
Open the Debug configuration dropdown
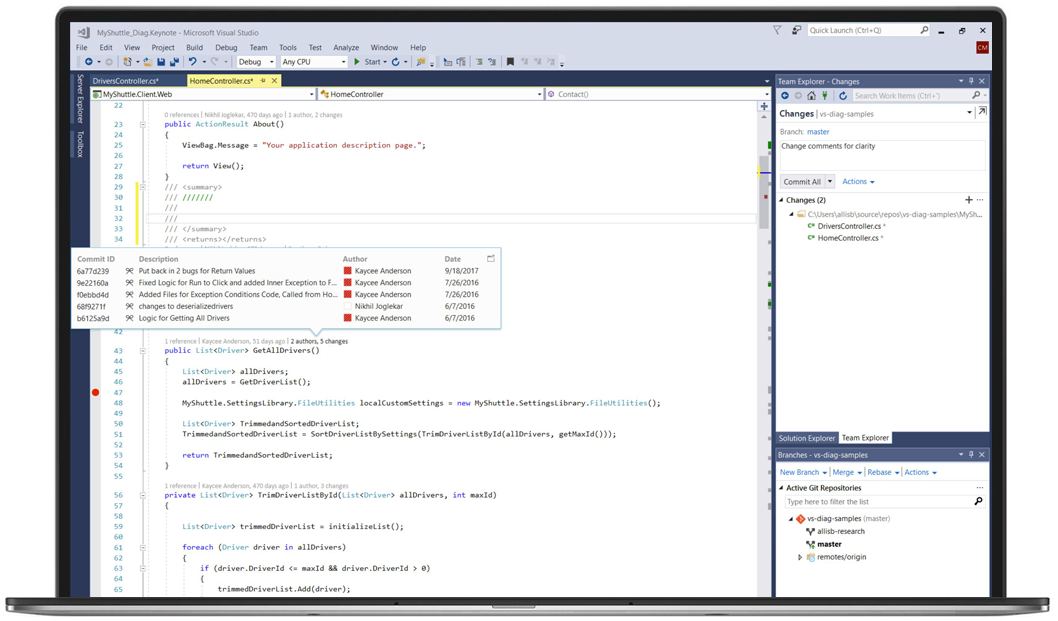coord(271,61)
